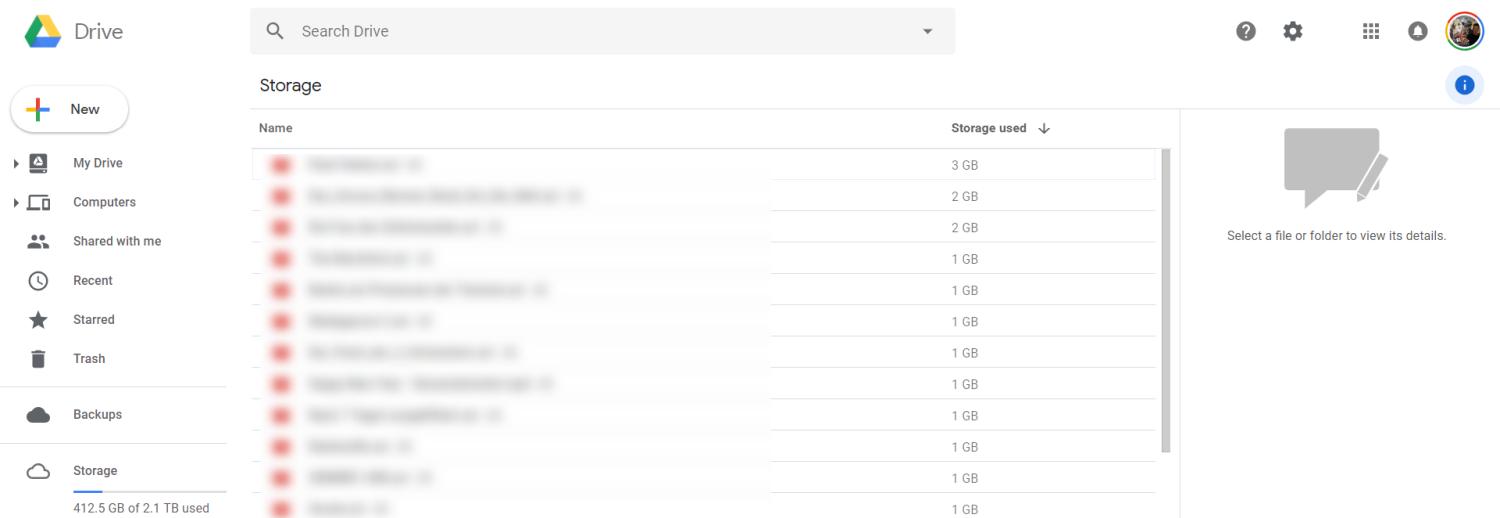Open the Settings gear icon
The image size is (1500, 518).
(1293, 31)
